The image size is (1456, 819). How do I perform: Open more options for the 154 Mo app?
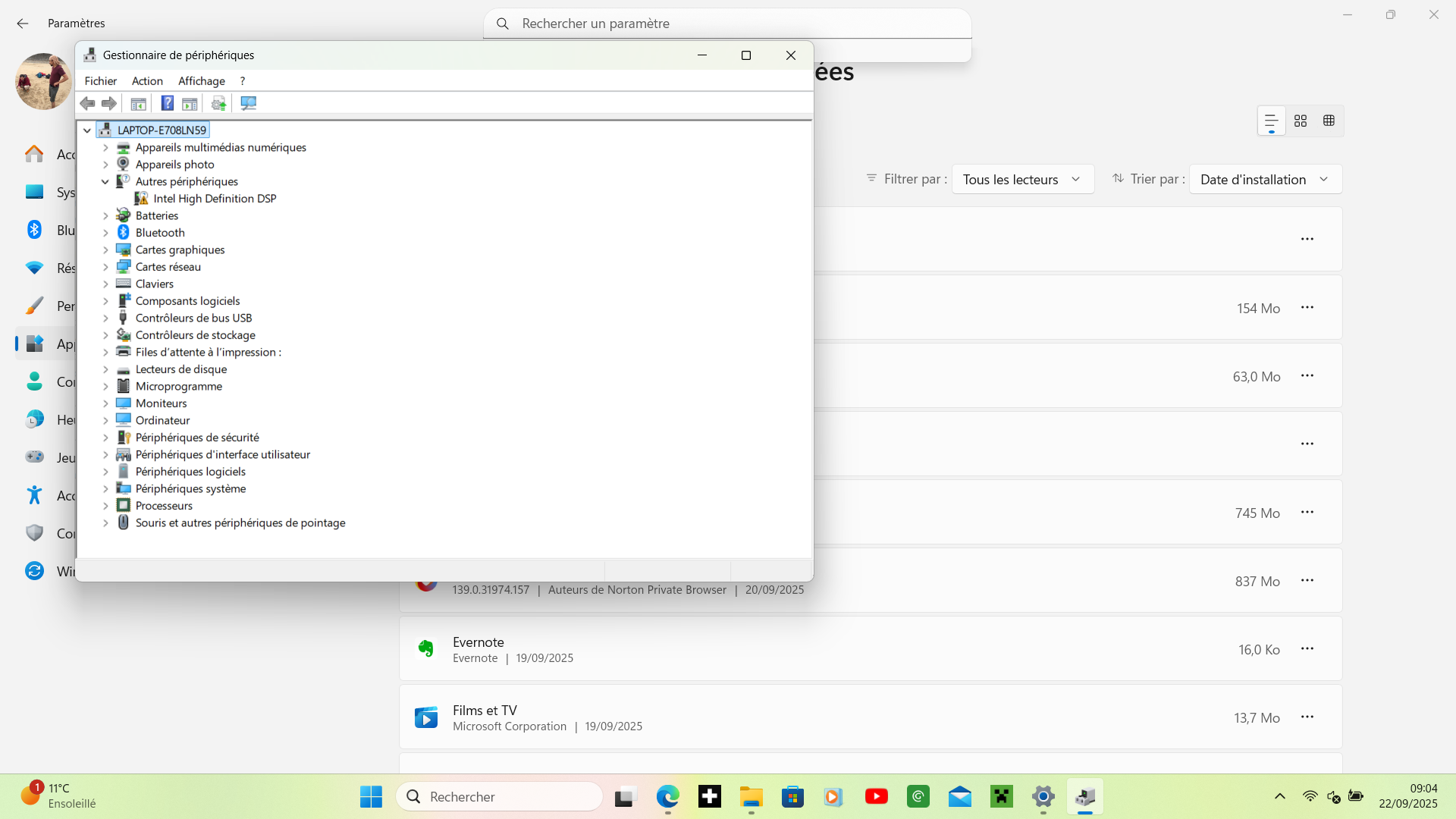click(x=1307, y=308)
